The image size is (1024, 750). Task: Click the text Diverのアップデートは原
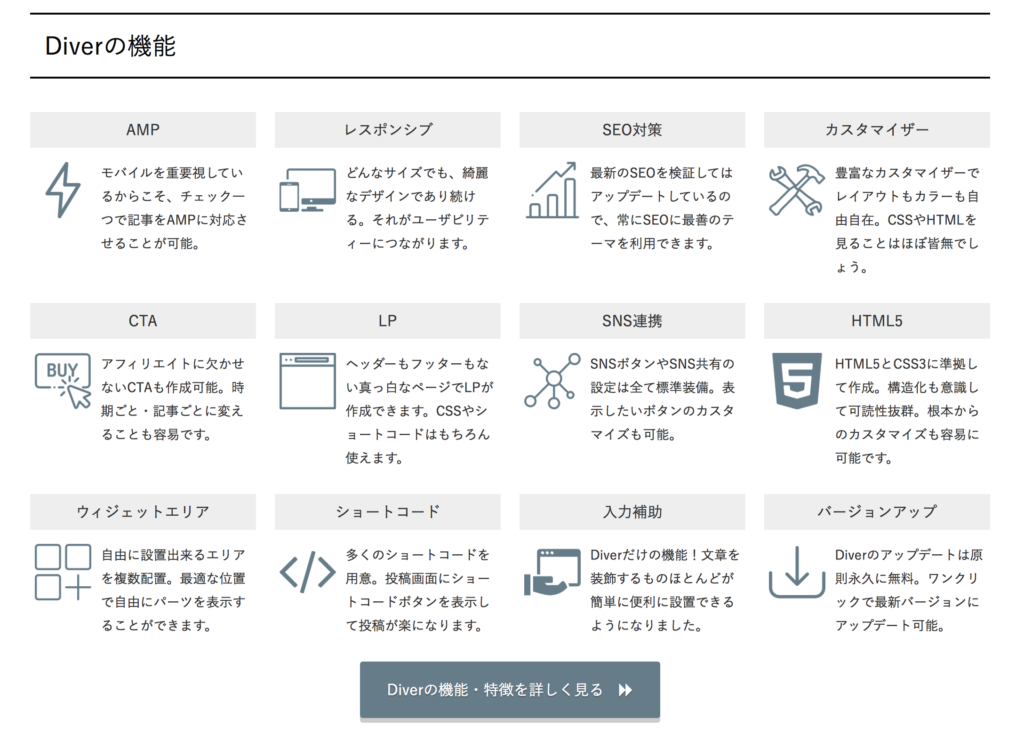(x=908, y=555)
